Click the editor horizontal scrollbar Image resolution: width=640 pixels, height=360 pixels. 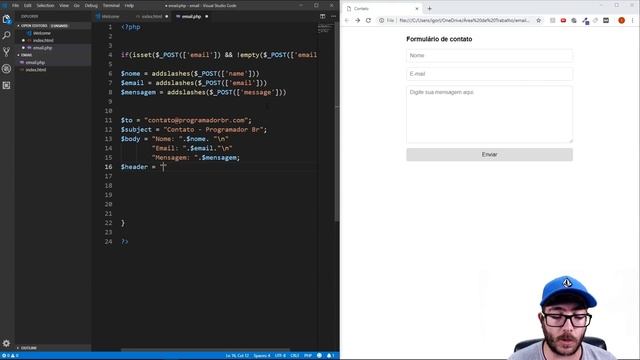coord(205,350)
